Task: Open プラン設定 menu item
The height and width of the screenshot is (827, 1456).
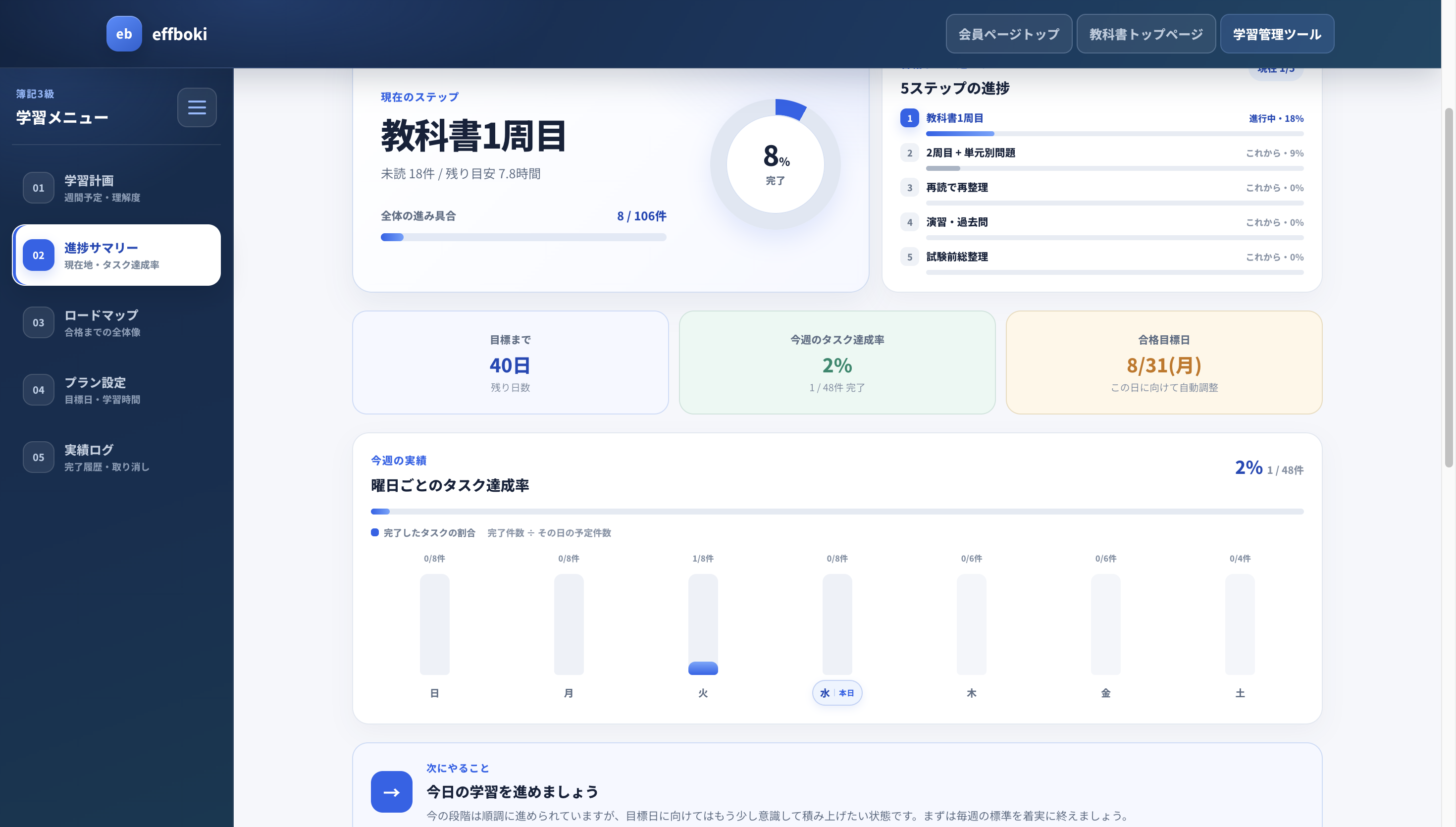Action: [x=116, y=390]
